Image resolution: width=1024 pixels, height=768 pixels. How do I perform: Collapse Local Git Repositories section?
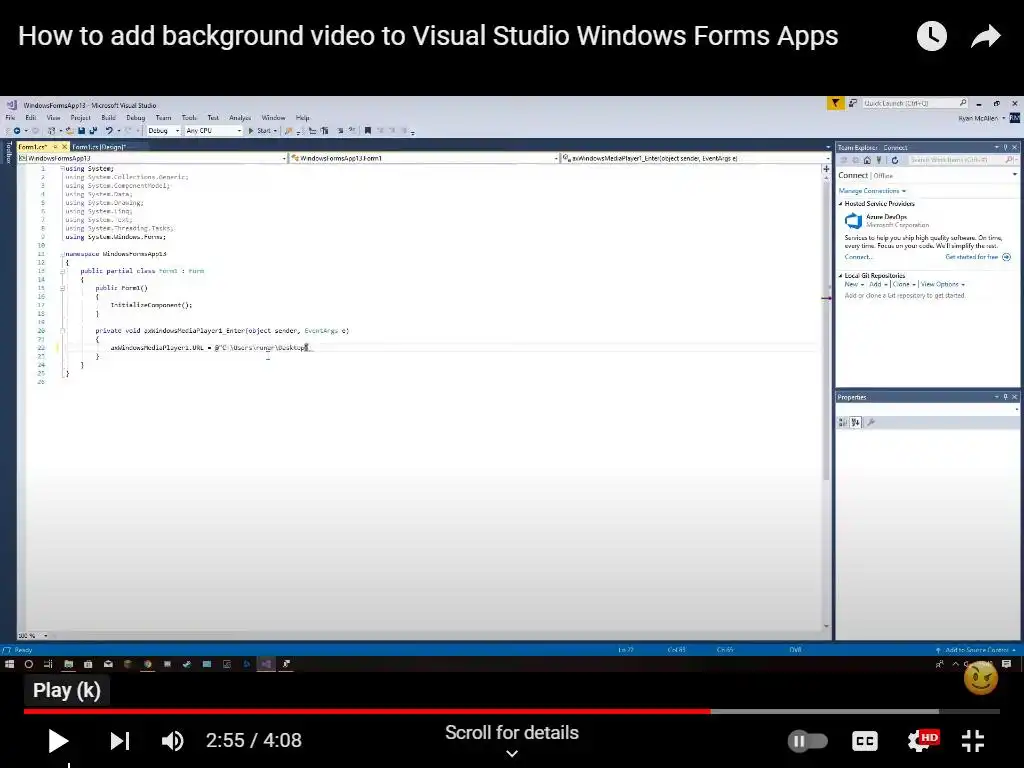click(x=841, y=276)
